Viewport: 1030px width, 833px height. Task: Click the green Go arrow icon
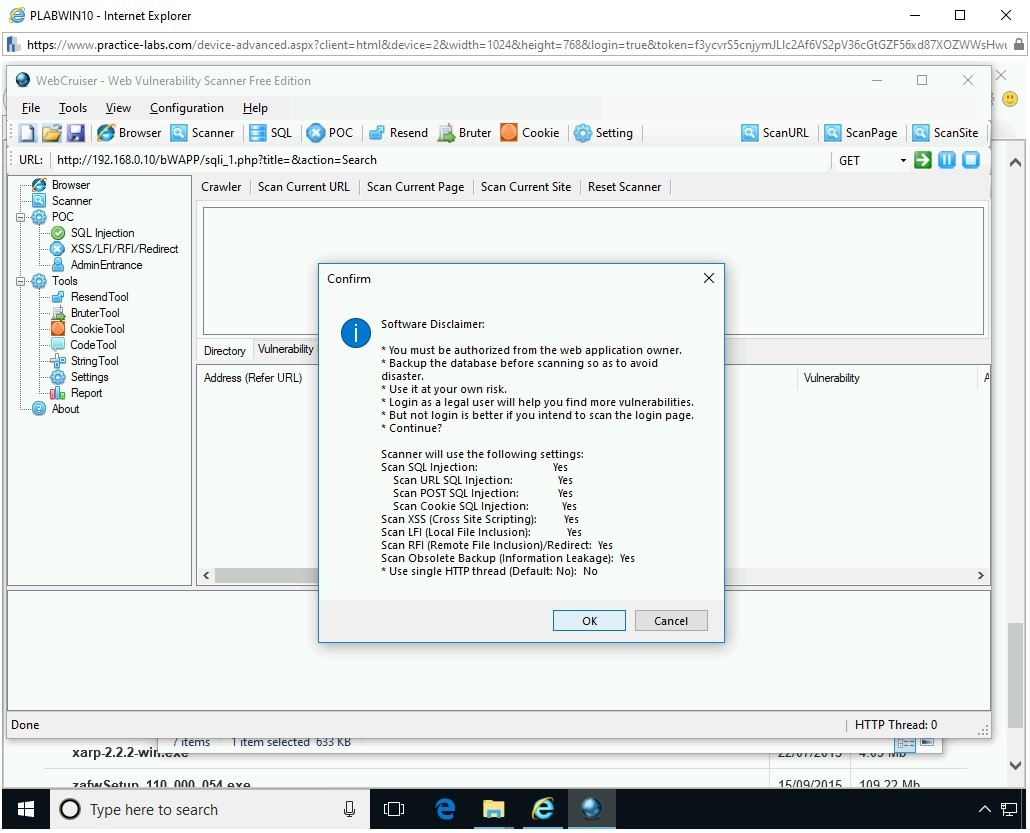[x=923, y=160]
